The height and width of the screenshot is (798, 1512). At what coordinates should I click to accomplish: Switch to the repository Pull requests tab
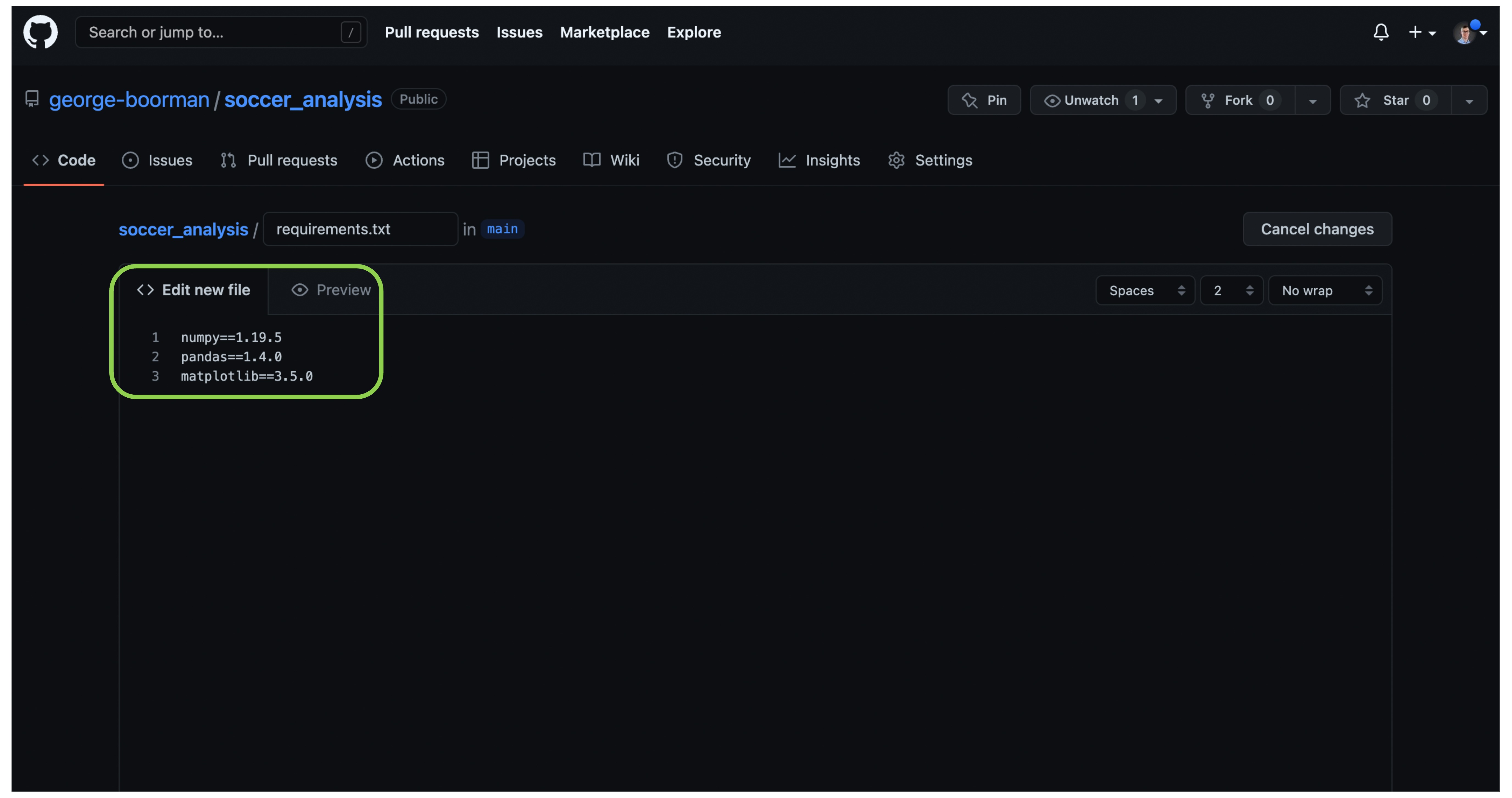[x=279, y=160]
